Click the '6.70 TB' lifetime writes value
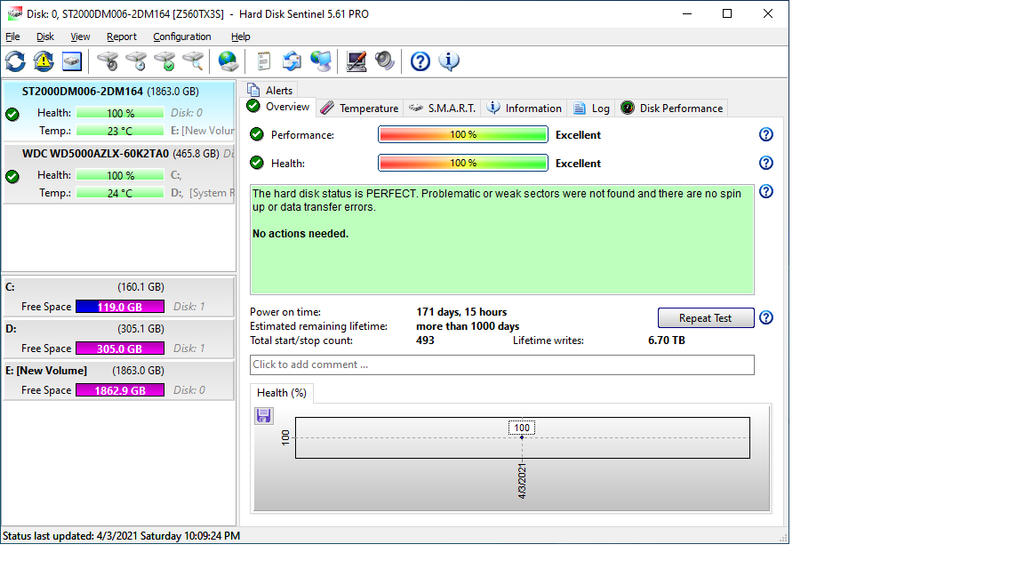Viewport: 1024px width, 576px height. pyautogui.click(x=666, y=340)
